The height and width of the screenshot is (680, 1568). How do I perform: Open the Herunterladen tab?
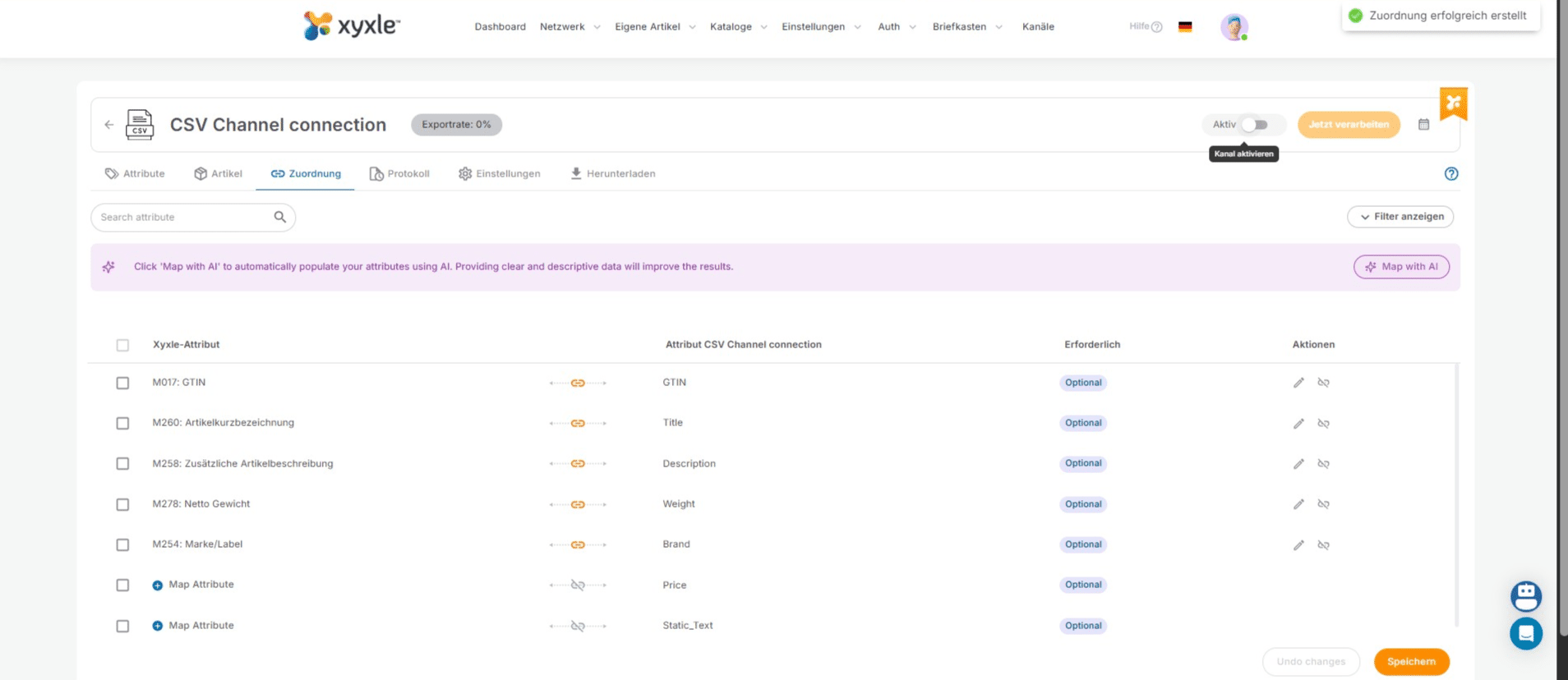click(613, 174)
